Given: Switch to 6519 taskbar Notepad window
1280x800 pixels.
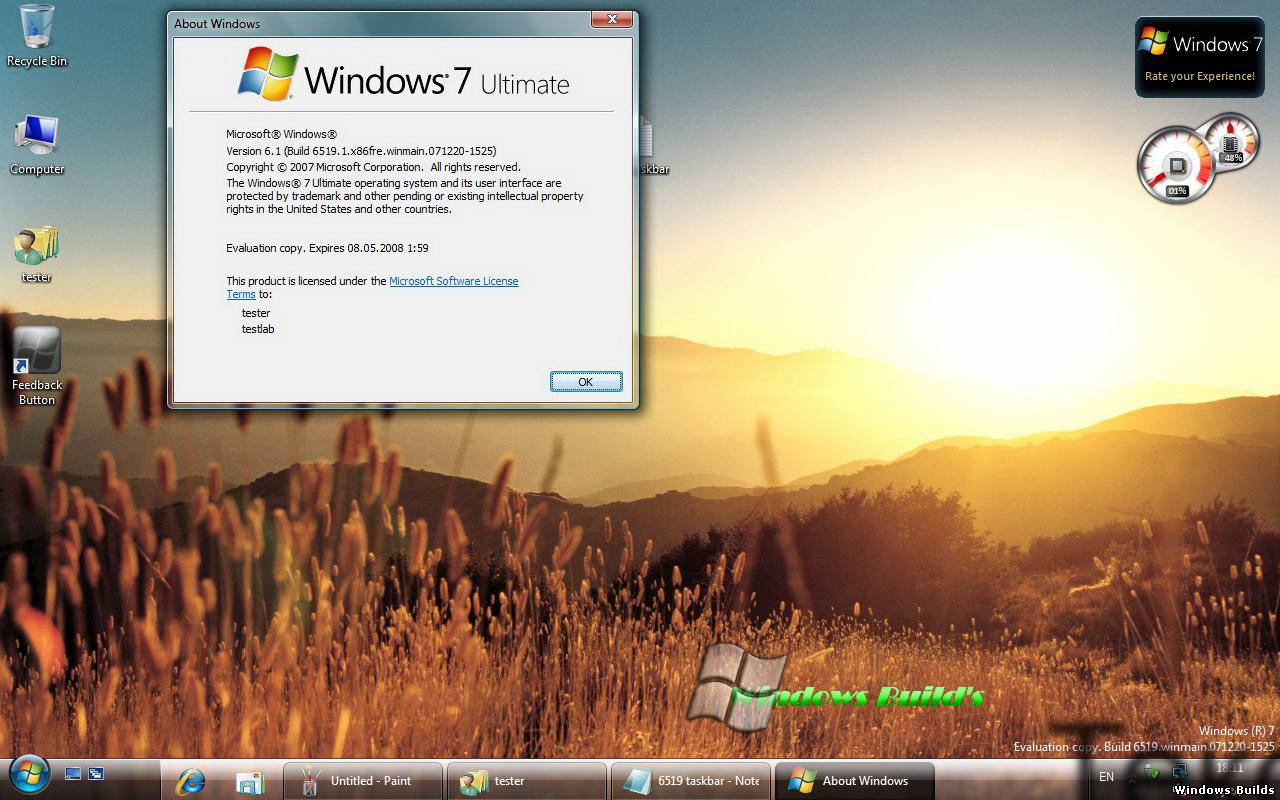Looking at the screenshot, I should coord(691,781).
